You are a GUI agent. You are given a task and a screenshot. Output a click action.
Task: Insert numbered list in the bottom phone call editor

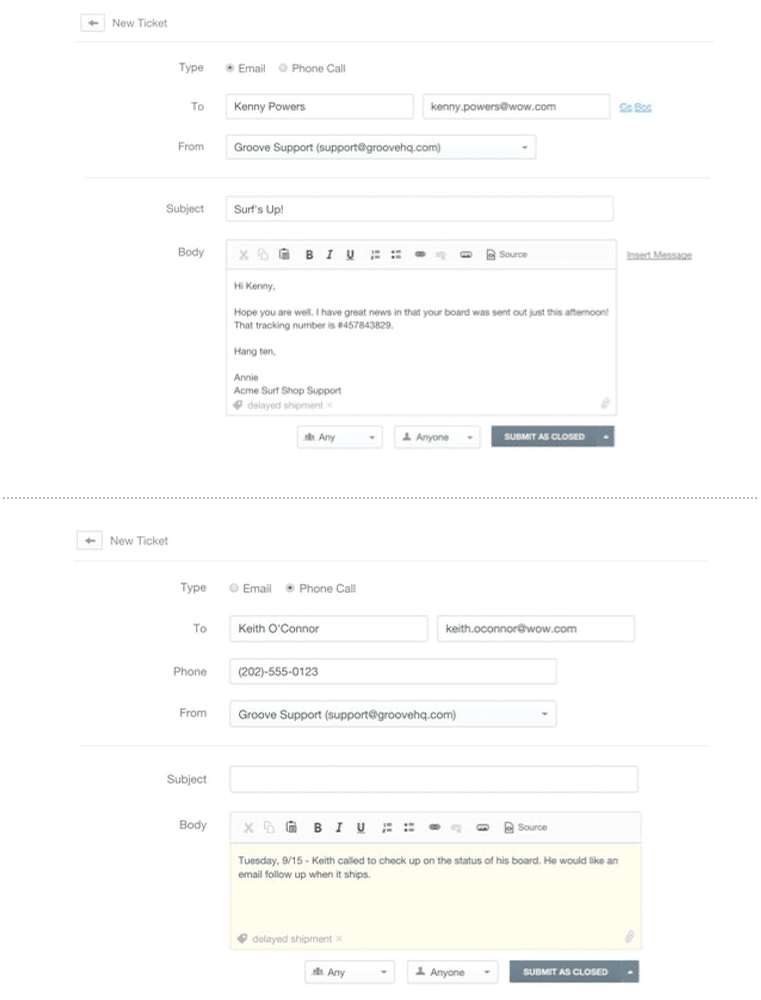(387, 828)
